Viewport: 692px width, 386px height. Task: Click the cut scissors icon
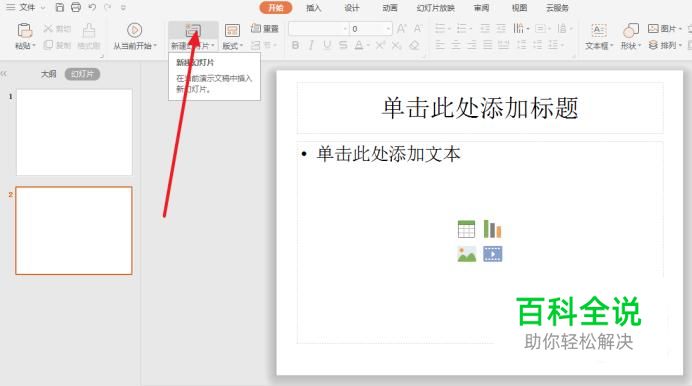[x=48, y=29]
